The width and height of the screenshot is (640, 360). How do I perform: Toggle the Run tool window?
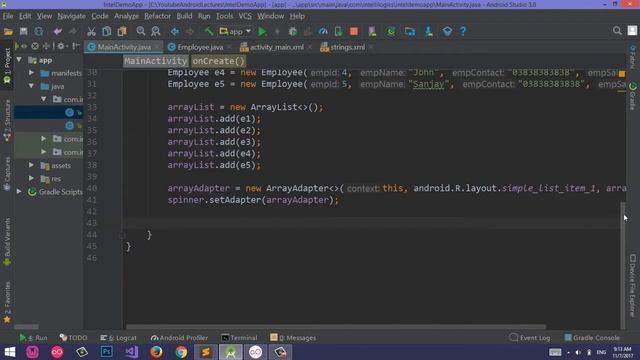click(33, 338)
